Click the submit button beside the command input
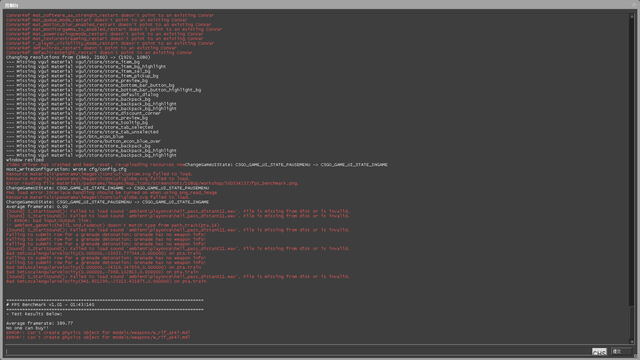 (x=621, y=351)
